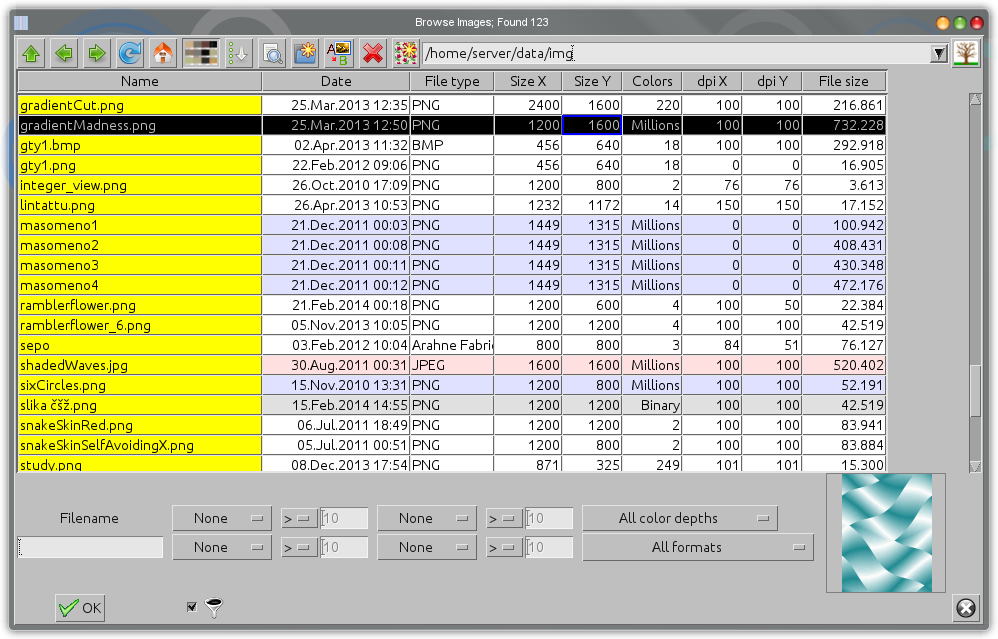Viewport: 998px width, 639px height.
Task: Go up one directory with green up arrow
Action: (x=31, y=53)
